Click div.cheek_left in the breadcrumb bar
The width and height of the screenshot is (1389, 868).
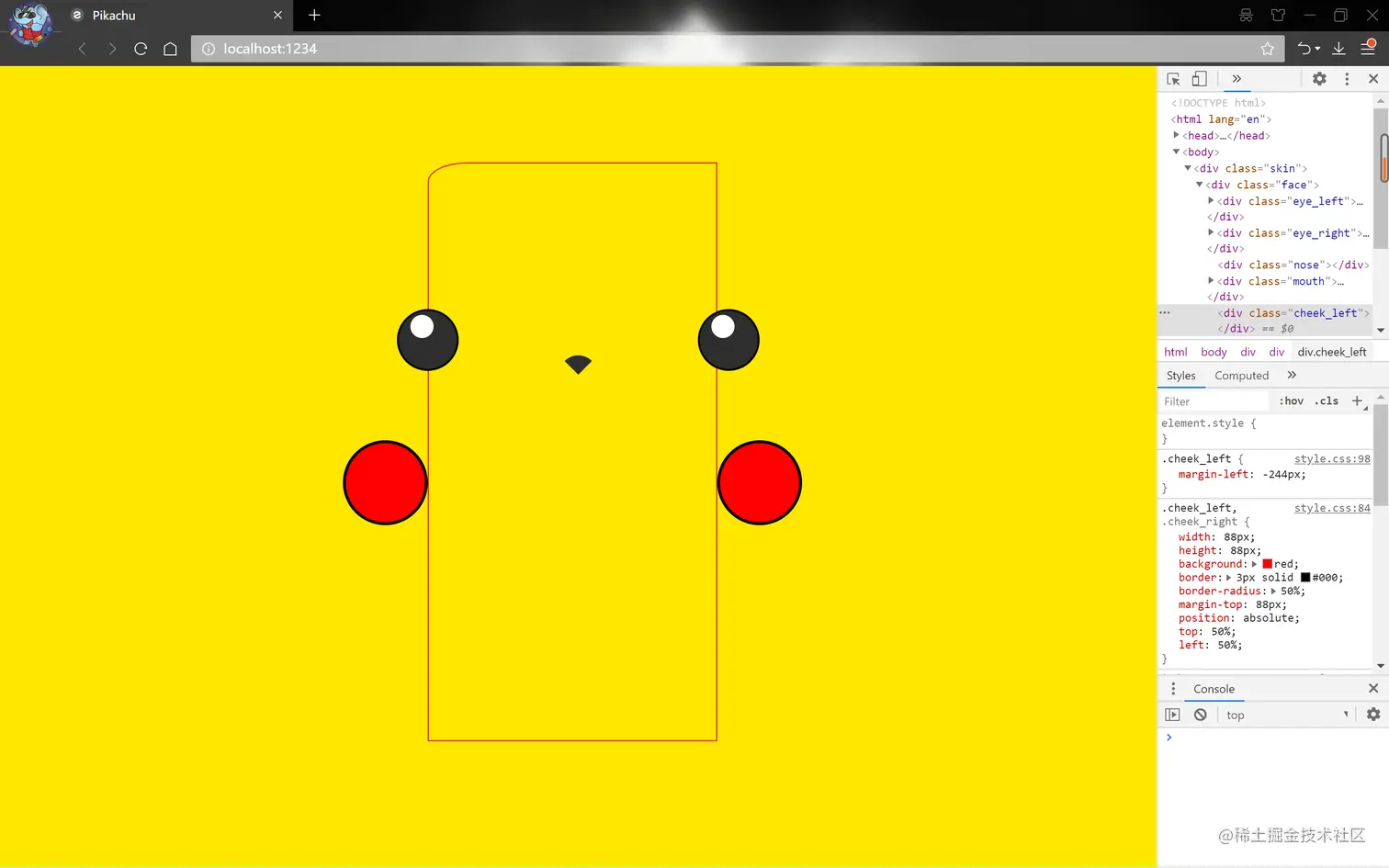tap(1332, 351)
